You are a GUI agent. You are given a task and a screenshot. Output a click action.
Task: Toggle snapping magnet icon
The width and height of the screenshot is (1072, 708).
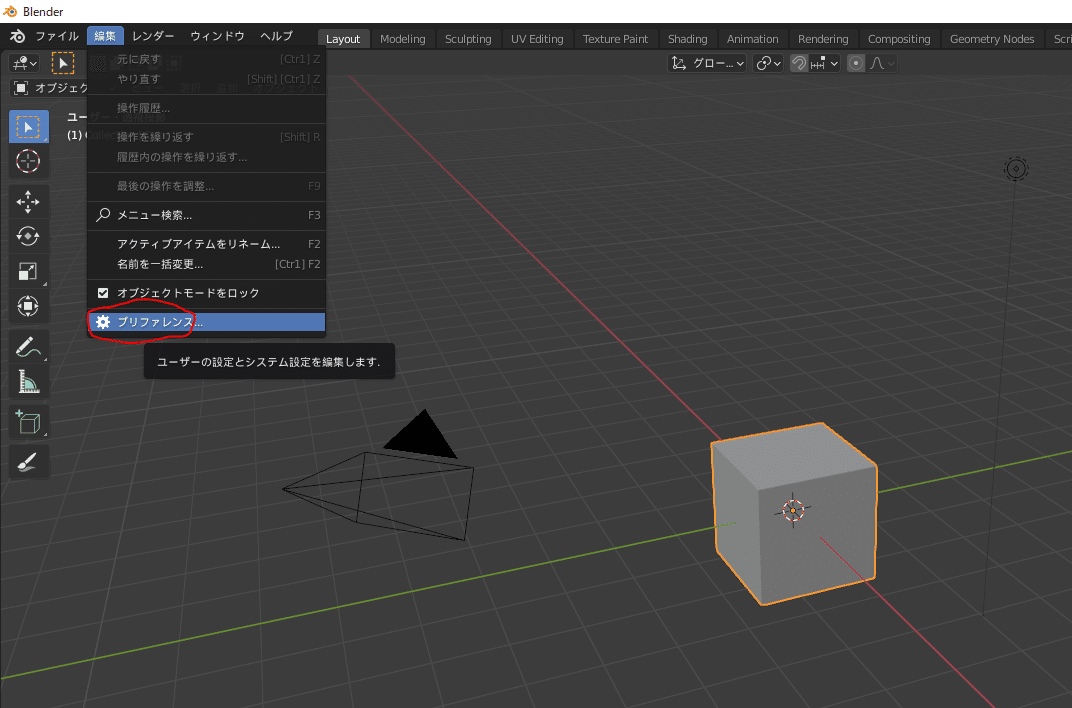799,64
